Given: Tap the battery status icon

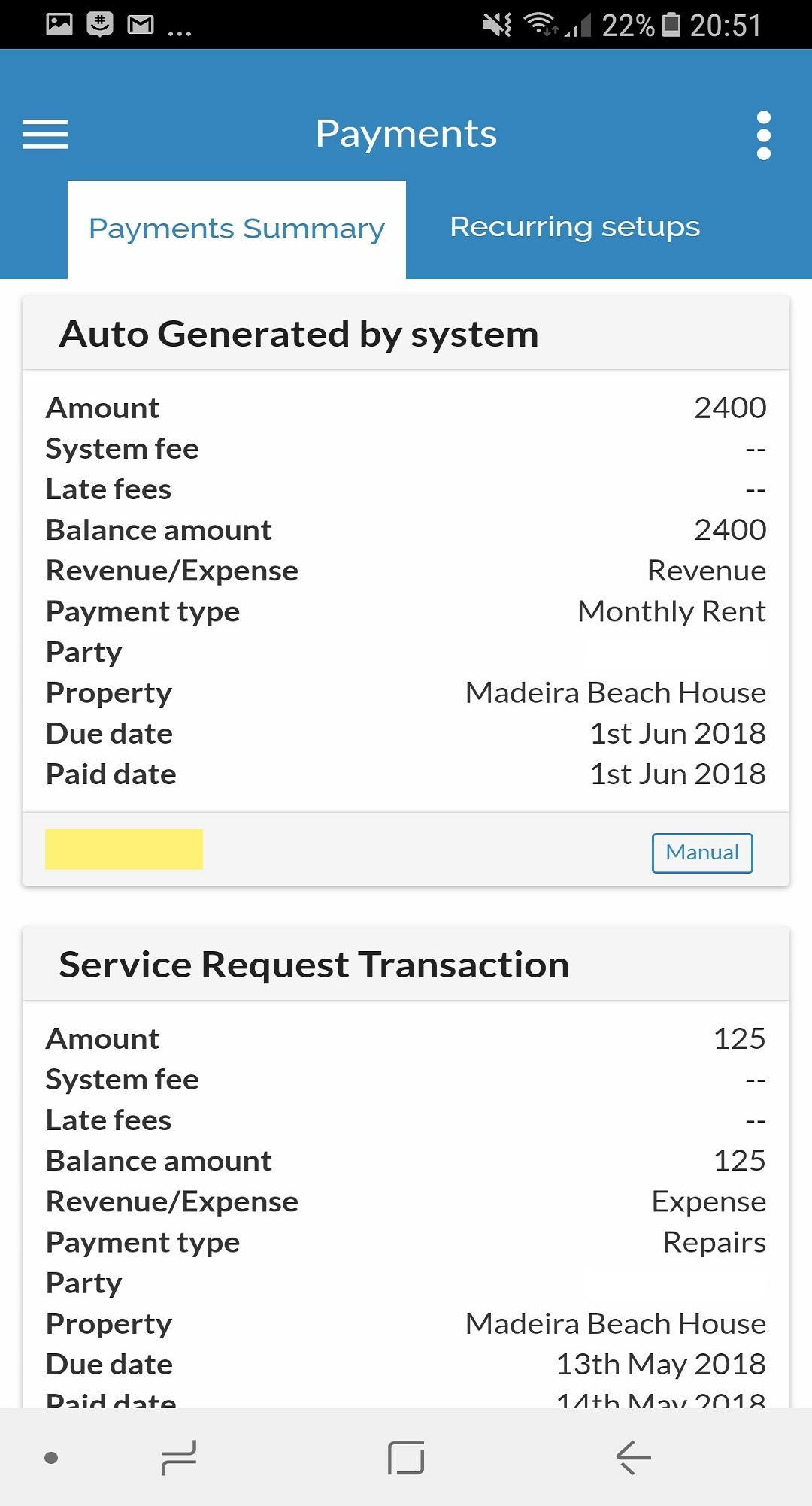Looking at the screenshot, I should point(671,25).
